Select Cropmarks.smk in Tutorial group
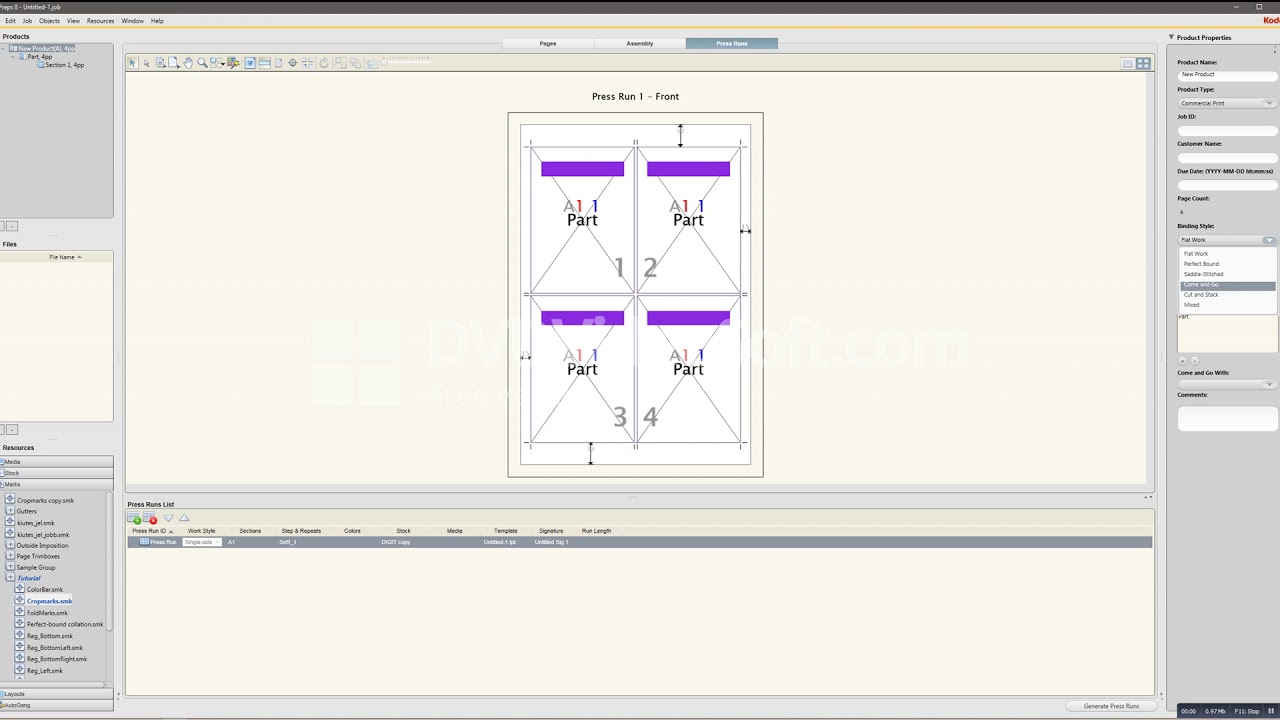 pyautogui.click(x=49, y=601)
